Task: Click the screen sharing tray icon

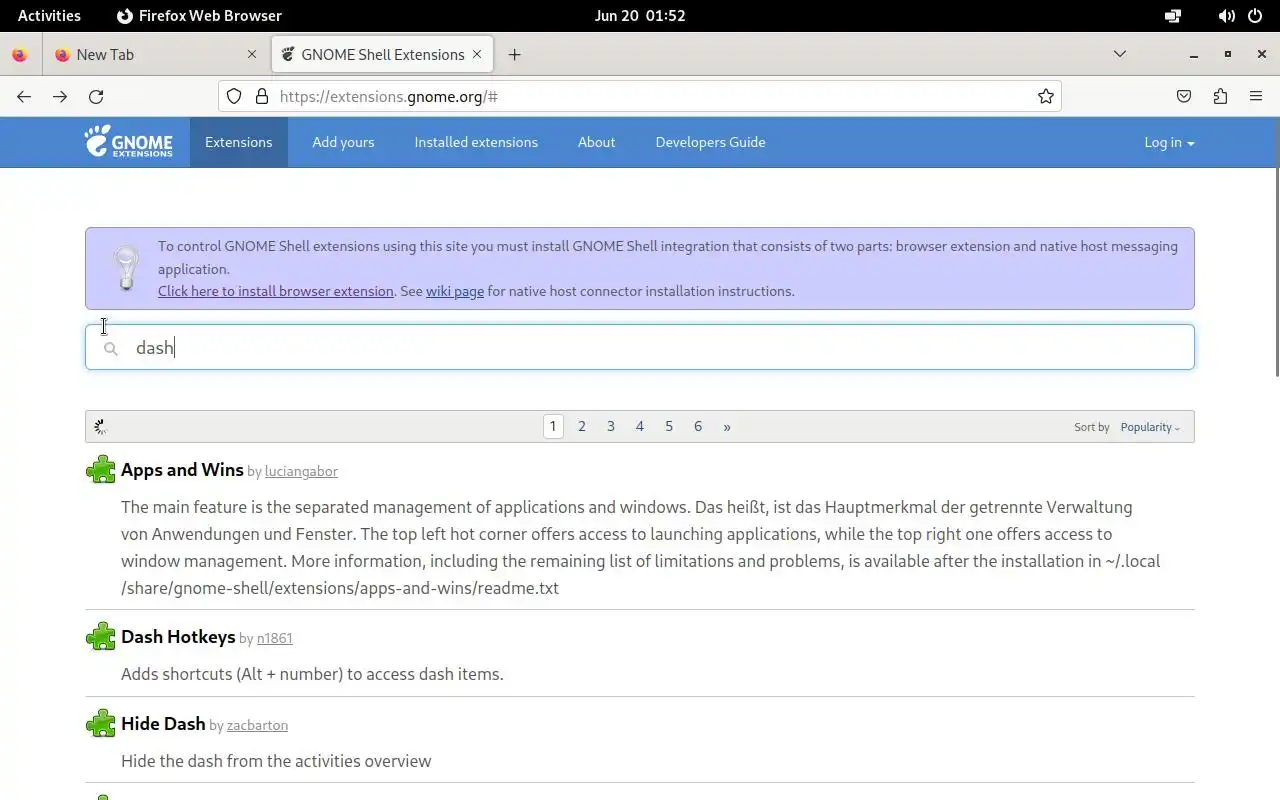Action: (1173, 16)
